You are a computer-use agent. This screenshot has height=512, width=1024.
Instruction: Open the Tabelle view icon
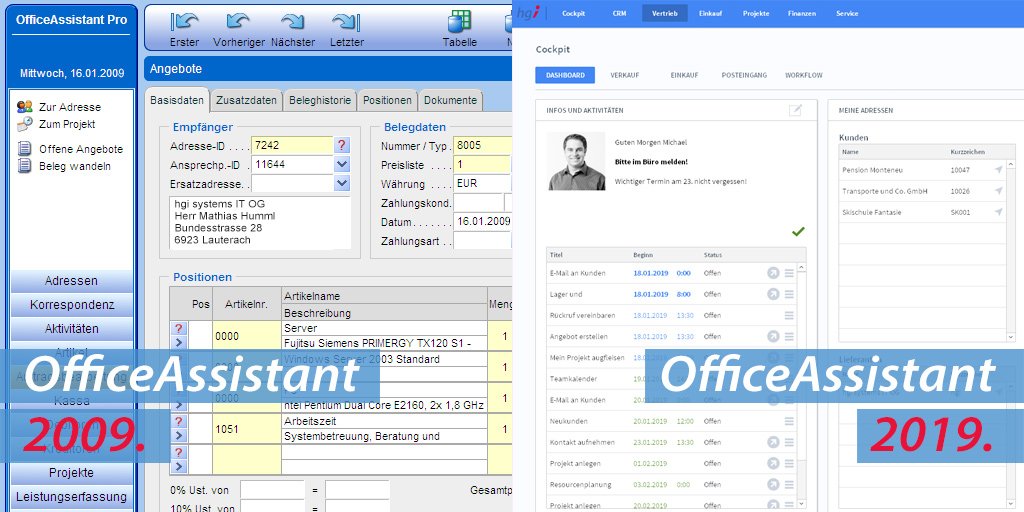tap(460, 29)
